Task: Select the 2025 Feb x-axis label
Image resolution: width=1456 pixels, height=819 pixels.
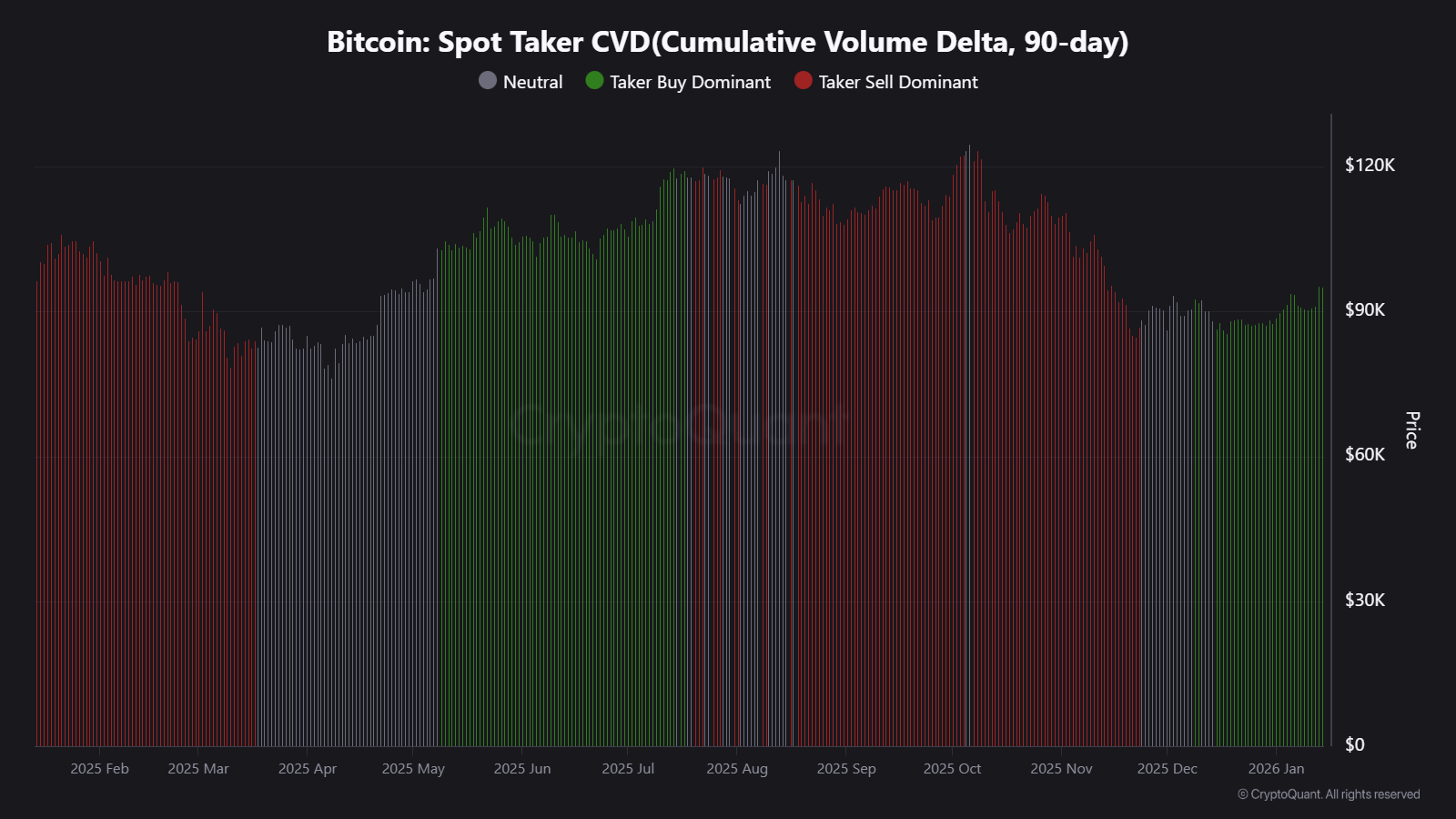Action: point(99,769)
